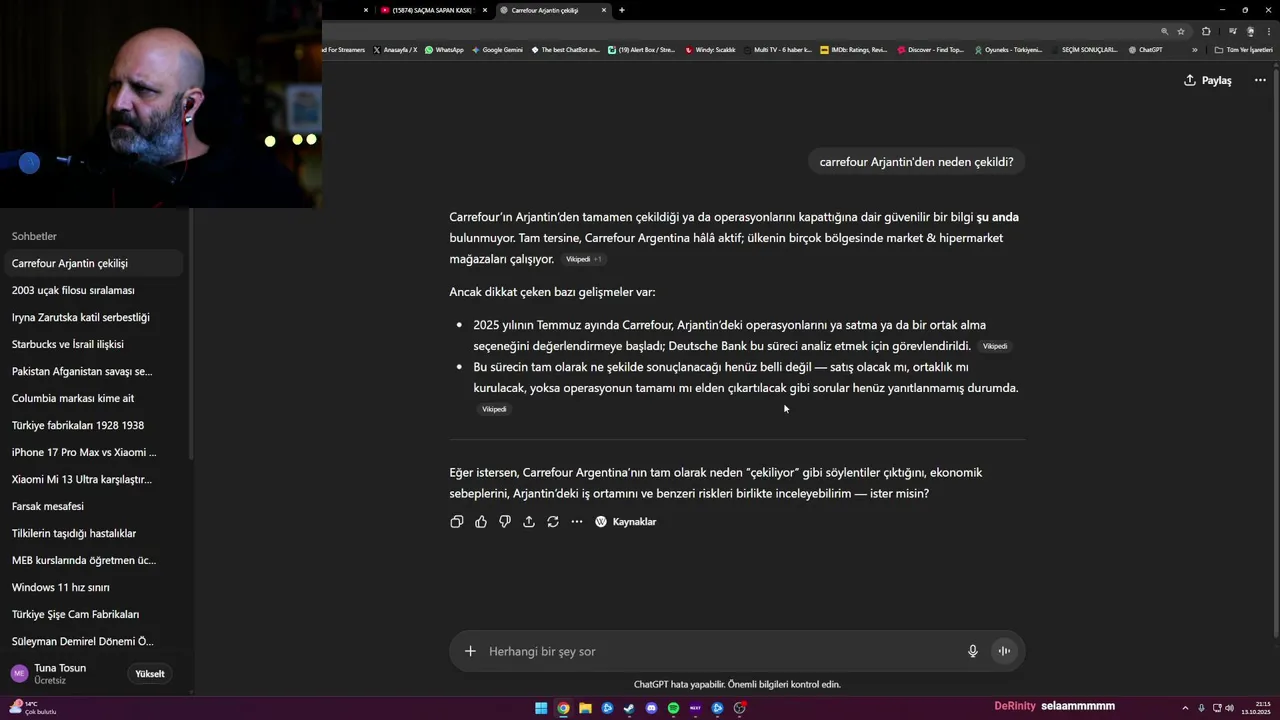1280x720 pixels.
Task: Open WhatsApp bookmark
Action: click(444, 49)
